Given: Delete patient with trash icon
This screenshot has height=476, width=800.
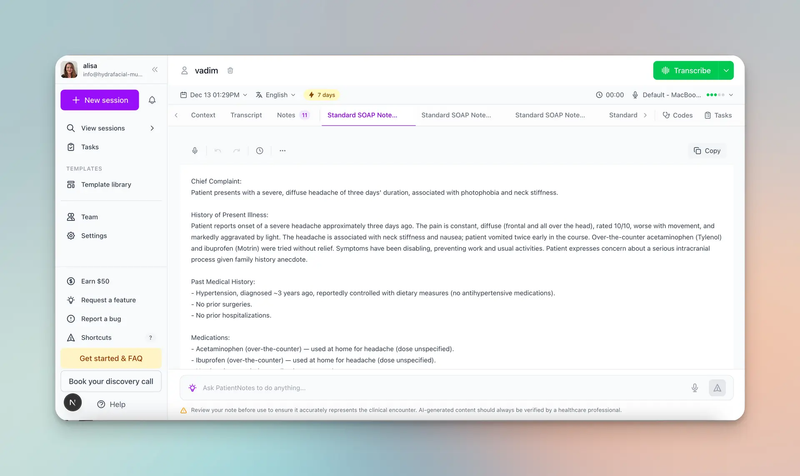Looking at the screenshot, I should (x=230, y=70).
